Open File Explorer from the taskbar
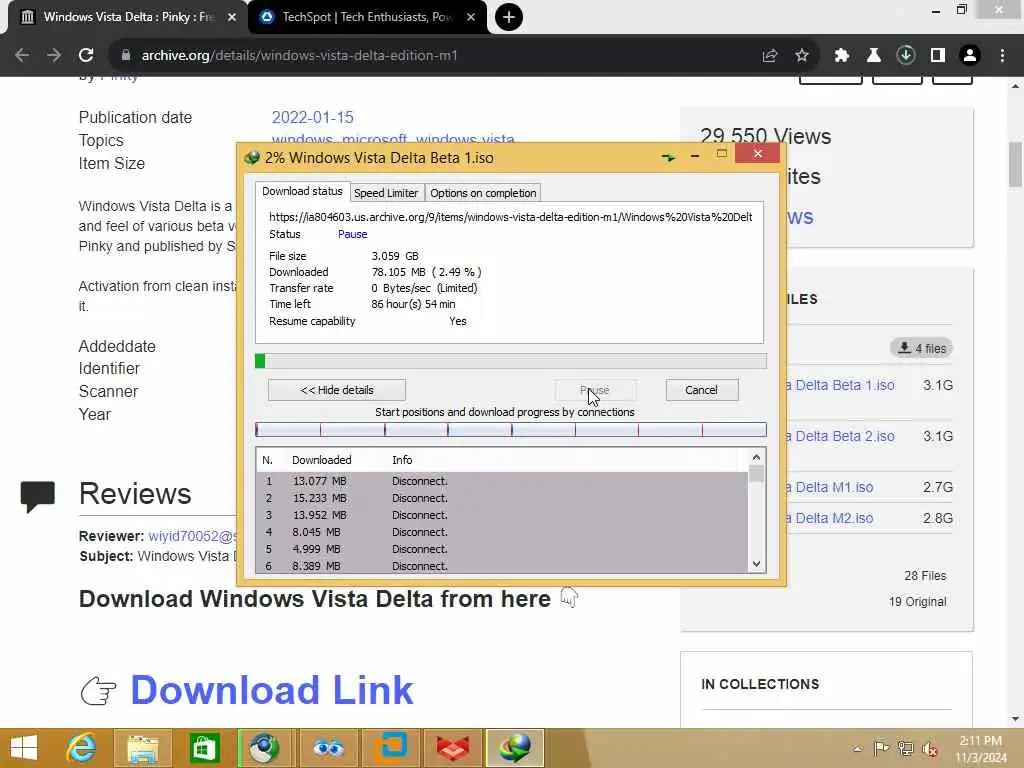Viewport: 1024px width, 768px height. [143, 748]
